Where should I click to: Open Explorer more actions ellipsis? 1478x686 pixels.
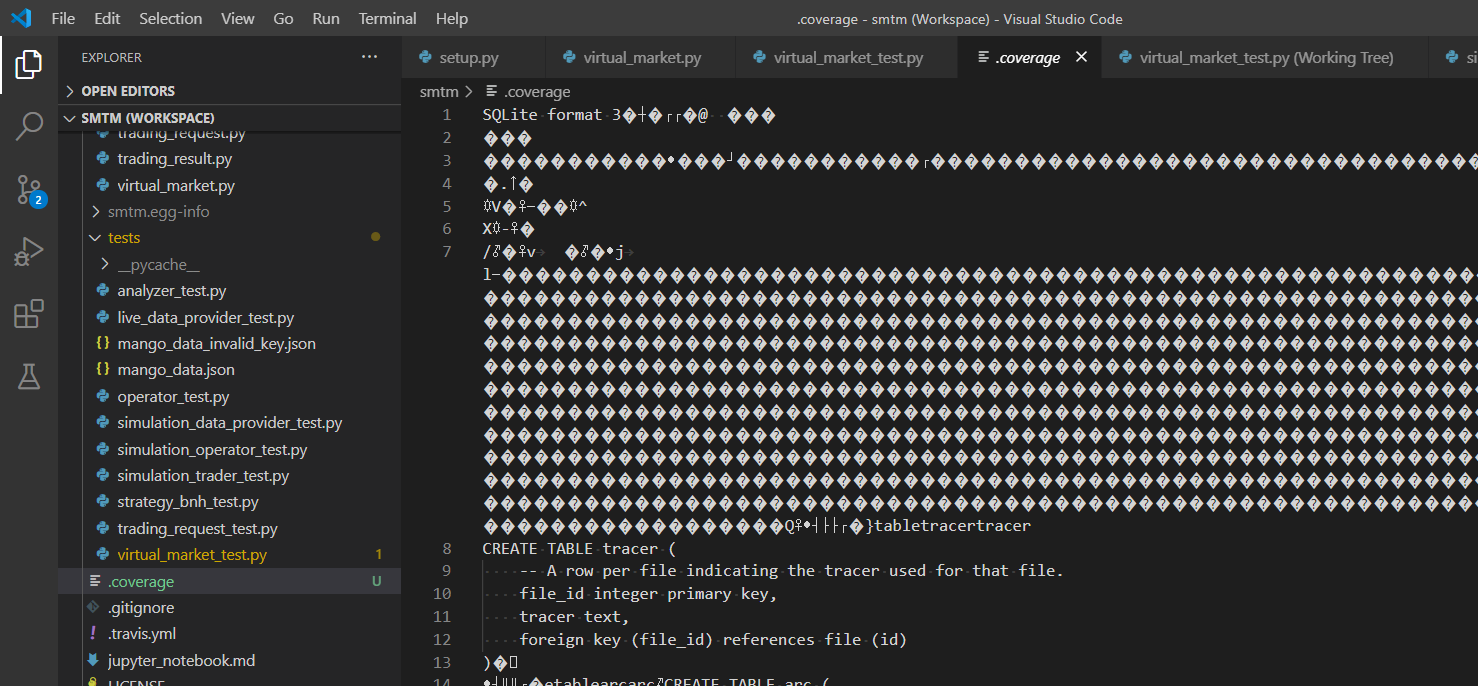click(x=369, y=57)
